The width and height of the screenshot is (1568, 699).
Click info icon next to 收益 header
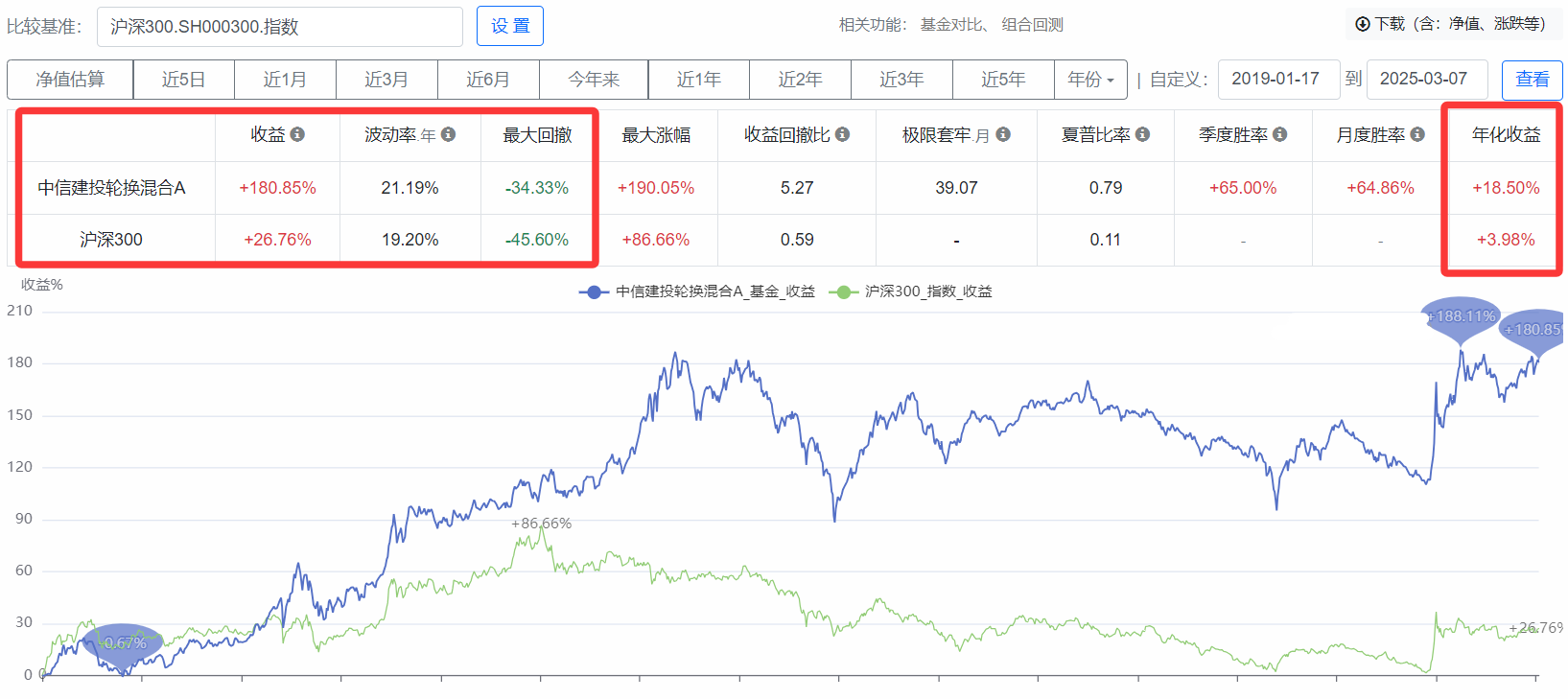pos(297,134)
